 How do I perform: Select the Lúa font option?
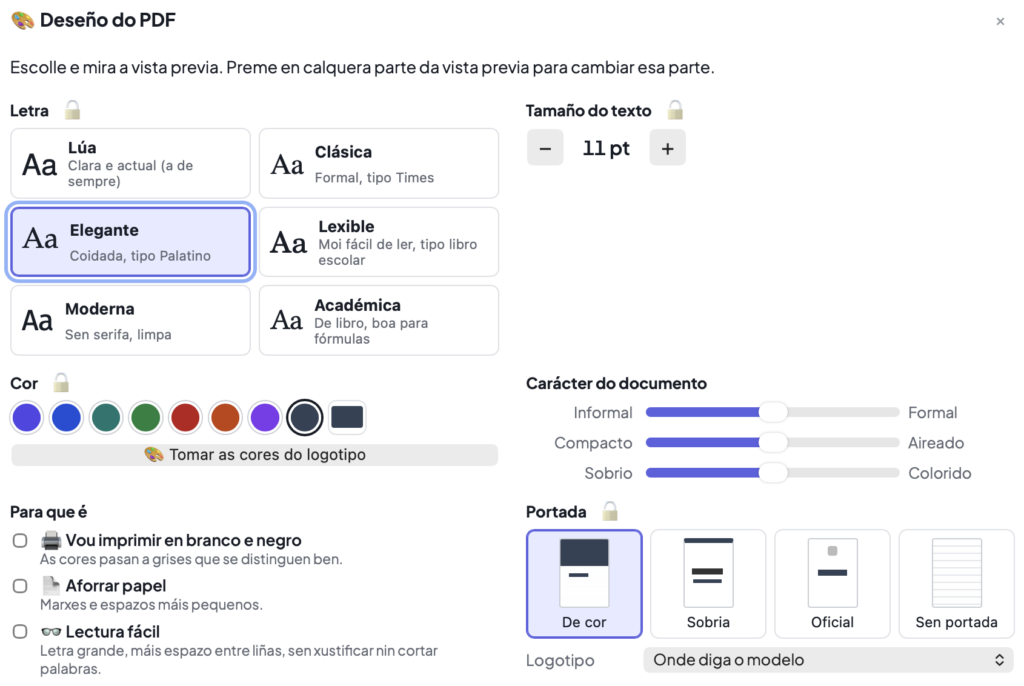click(131, 163)
